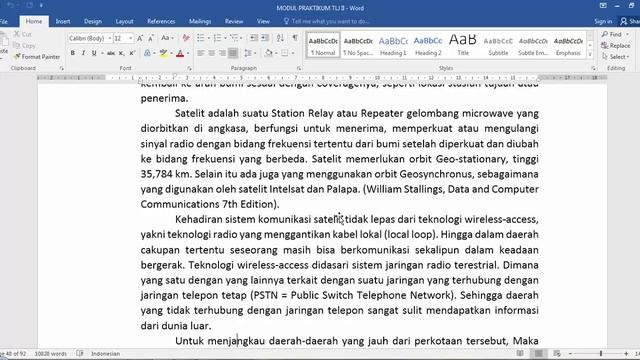Toggle Superscript formatting
This screenshot has height=360, width=640.
[132, 53]
